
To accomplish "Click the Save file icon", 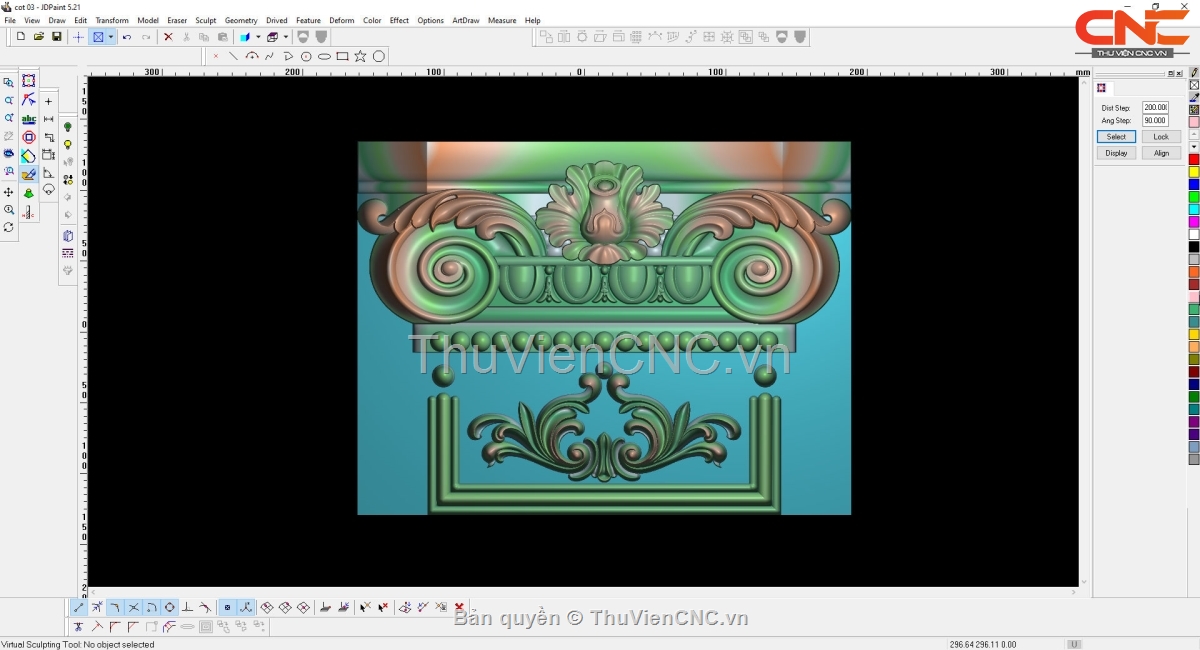I will click(x=57, y=37).
